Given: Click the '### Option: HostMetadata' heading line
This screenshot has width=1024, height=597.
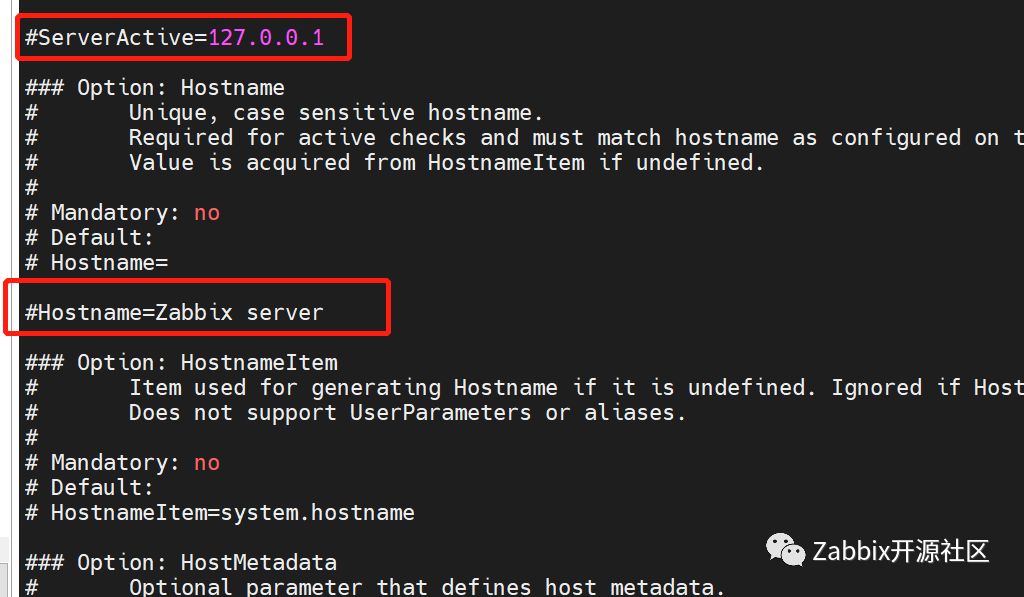Looking at the screenshot, I should point(181,562).
